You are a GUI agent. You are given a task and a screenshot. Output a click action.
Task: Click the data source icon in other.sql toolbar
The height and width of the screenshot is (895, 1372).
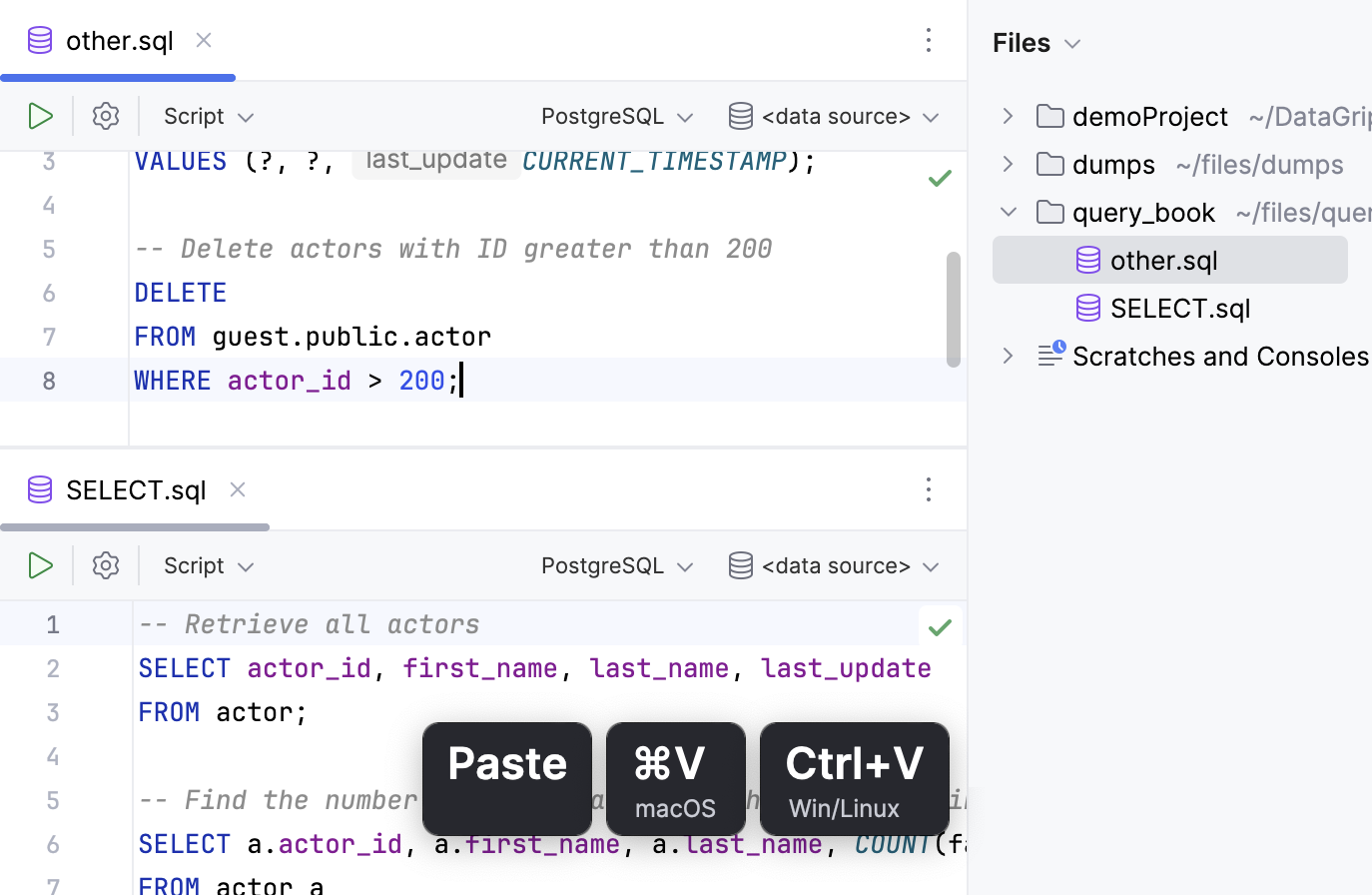pyautogui.click(x=741, y=116)
